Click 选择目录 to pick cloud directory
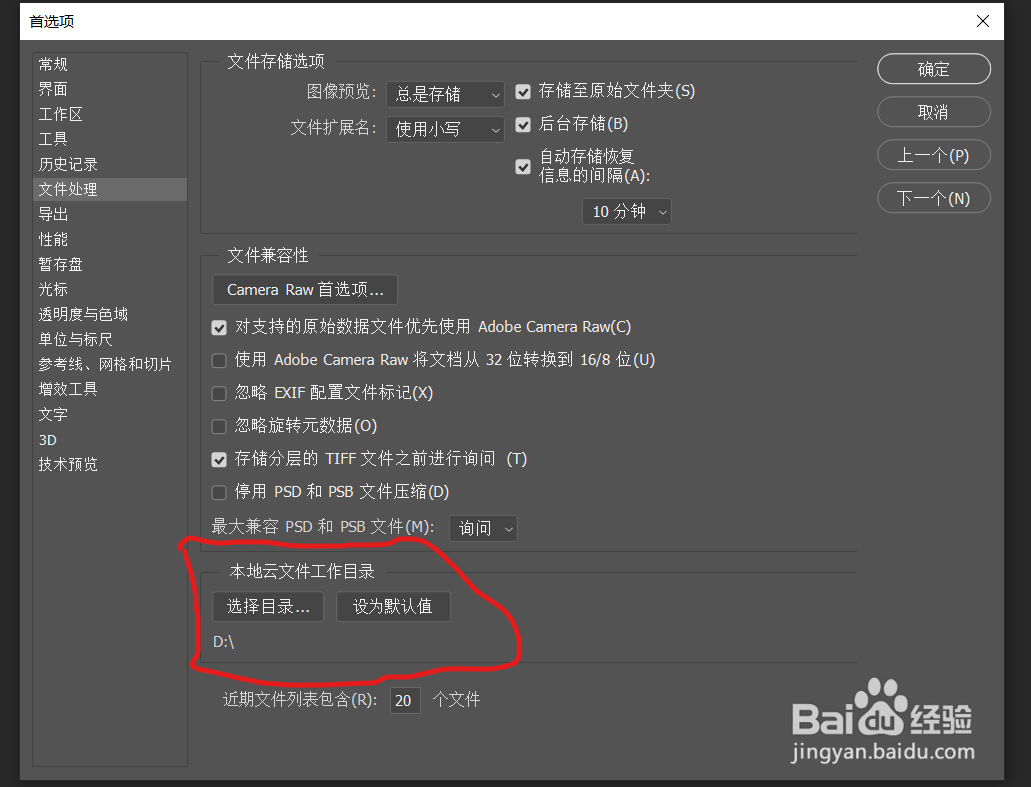1031x787 pixels. [267, 606]
